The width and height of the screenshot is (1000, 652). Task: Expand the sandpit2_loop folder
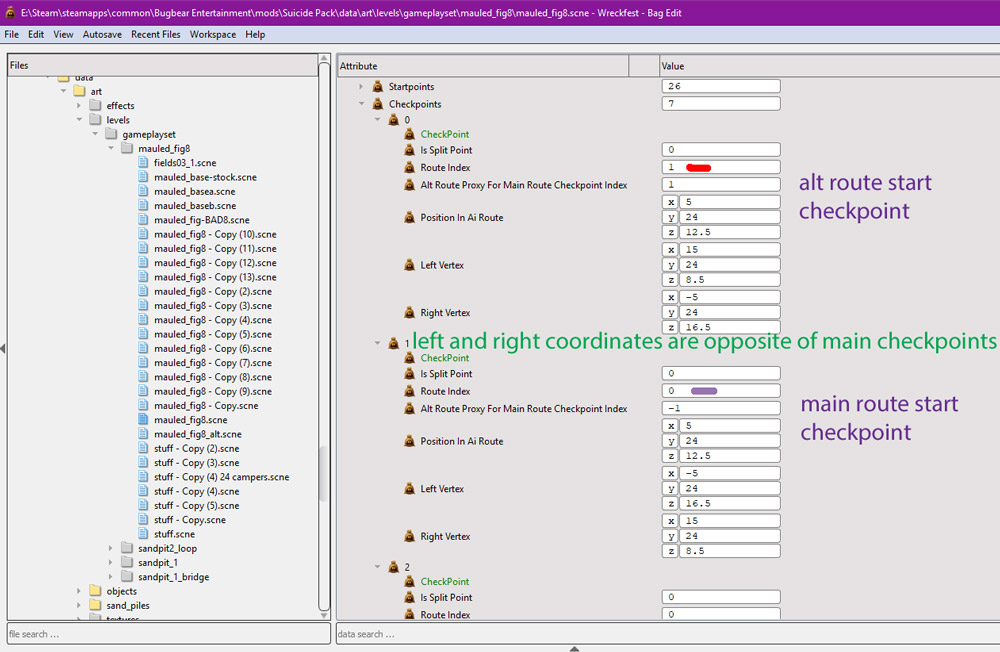(111, 548)
